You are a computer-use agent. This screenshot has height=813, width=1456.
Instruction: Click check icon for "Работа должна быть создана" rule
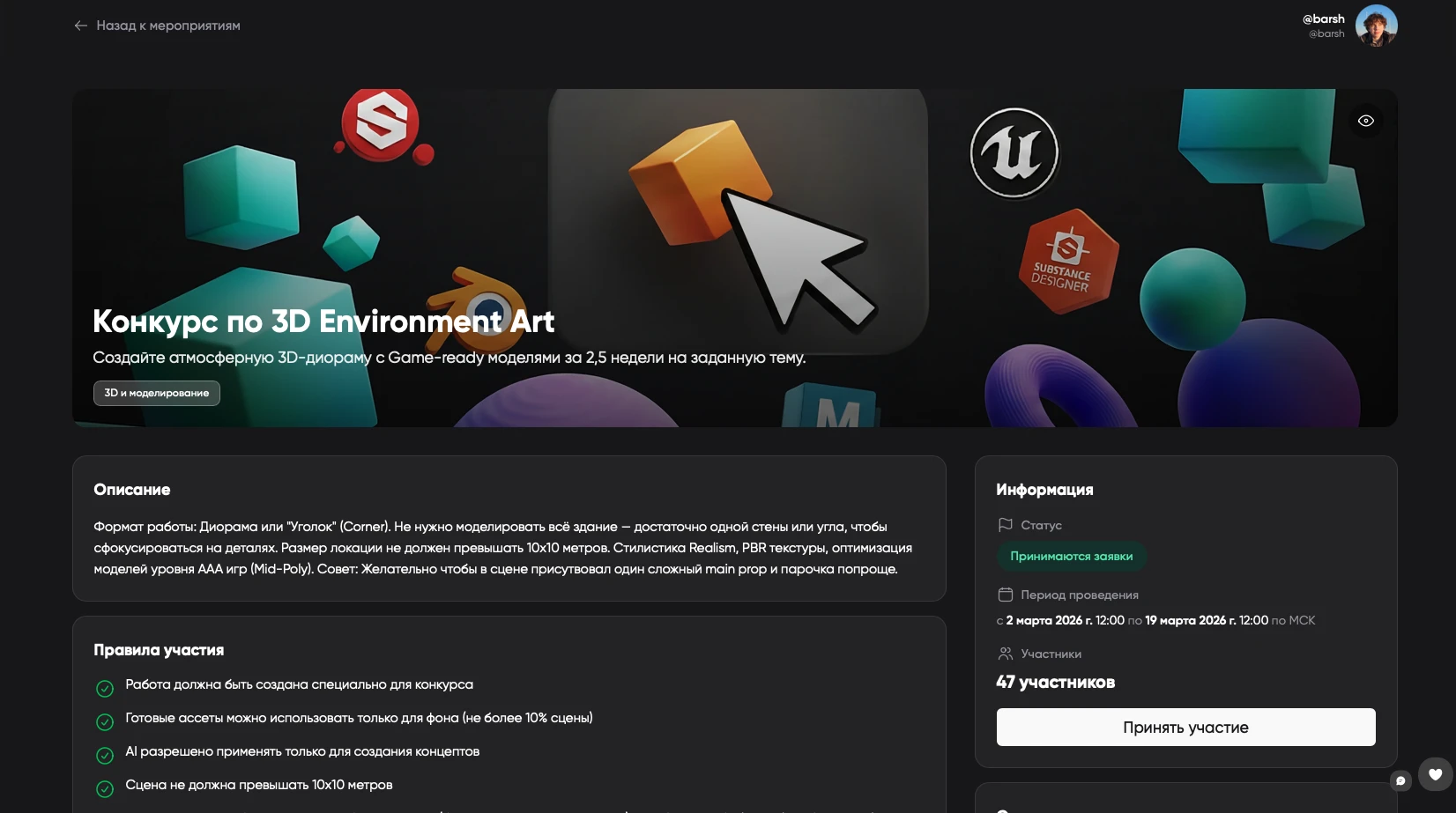pyautogui.click(x=105, y=688)
